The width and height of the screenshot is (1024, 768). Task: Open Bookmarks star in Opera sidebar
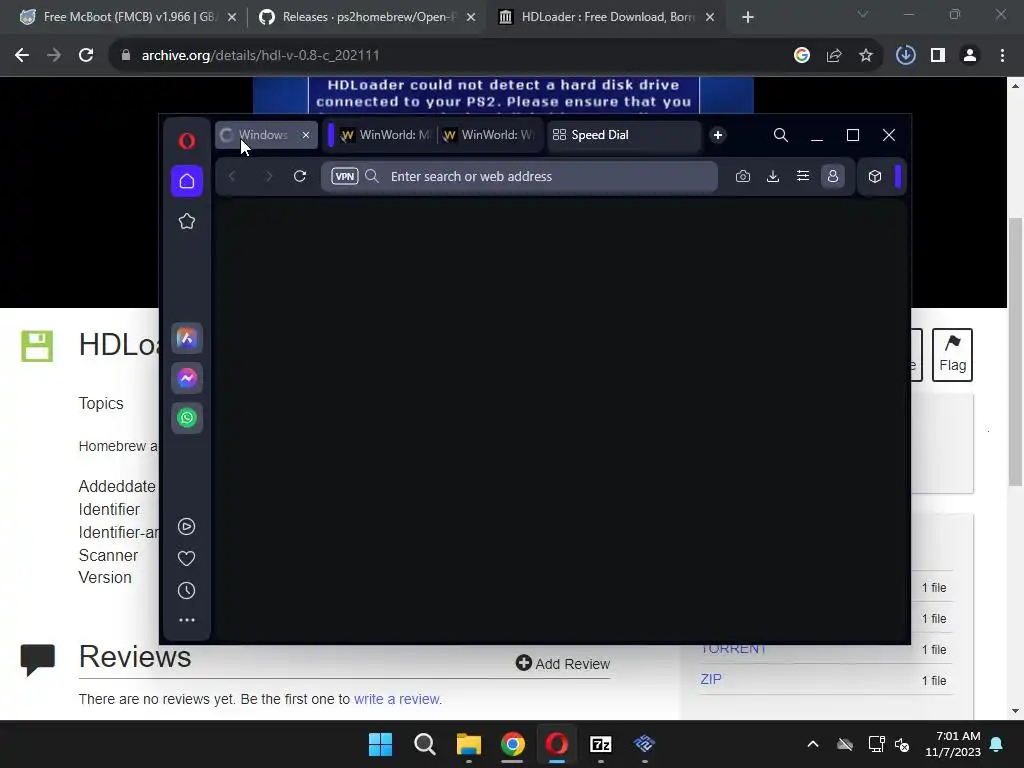pyautogui.click(x=187, y=221)
